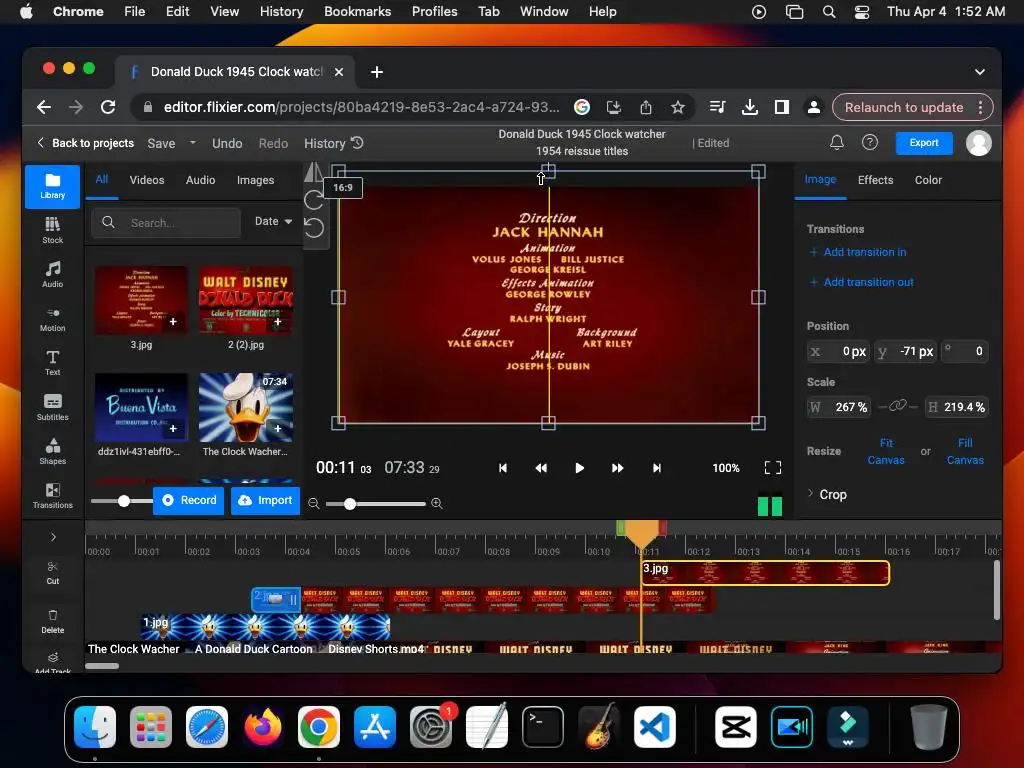Screen dimensions: 1024x768
Task: Click the Record button
Action: 189,500
